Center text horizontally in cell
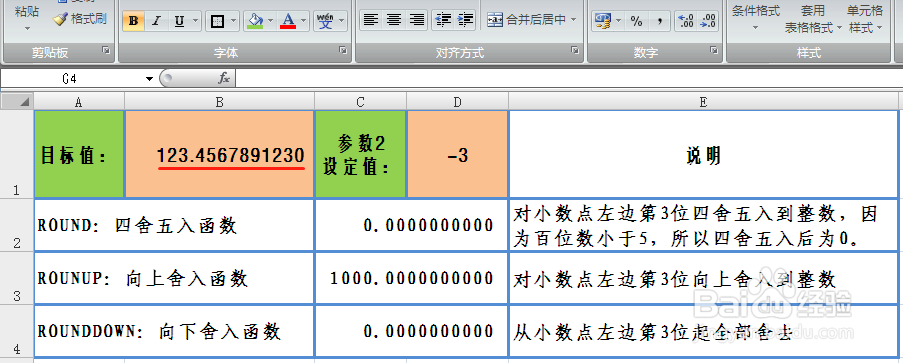This screenshot has width=903, height=363. [x=394, y=21]
